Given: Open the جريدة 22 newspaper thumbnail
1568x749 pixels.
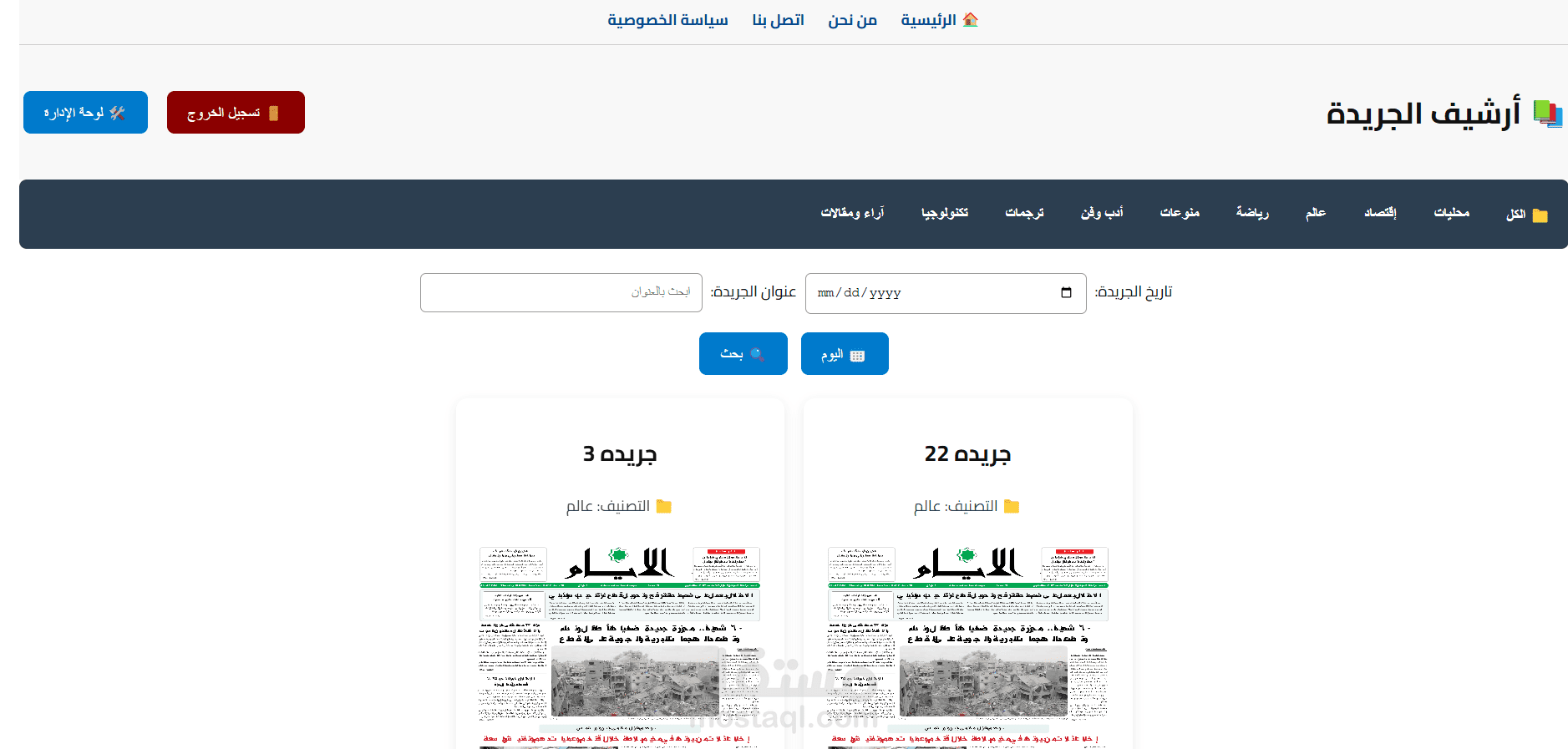Looking at the screenshot, I should pyautogui.click(x=967, y=647).
